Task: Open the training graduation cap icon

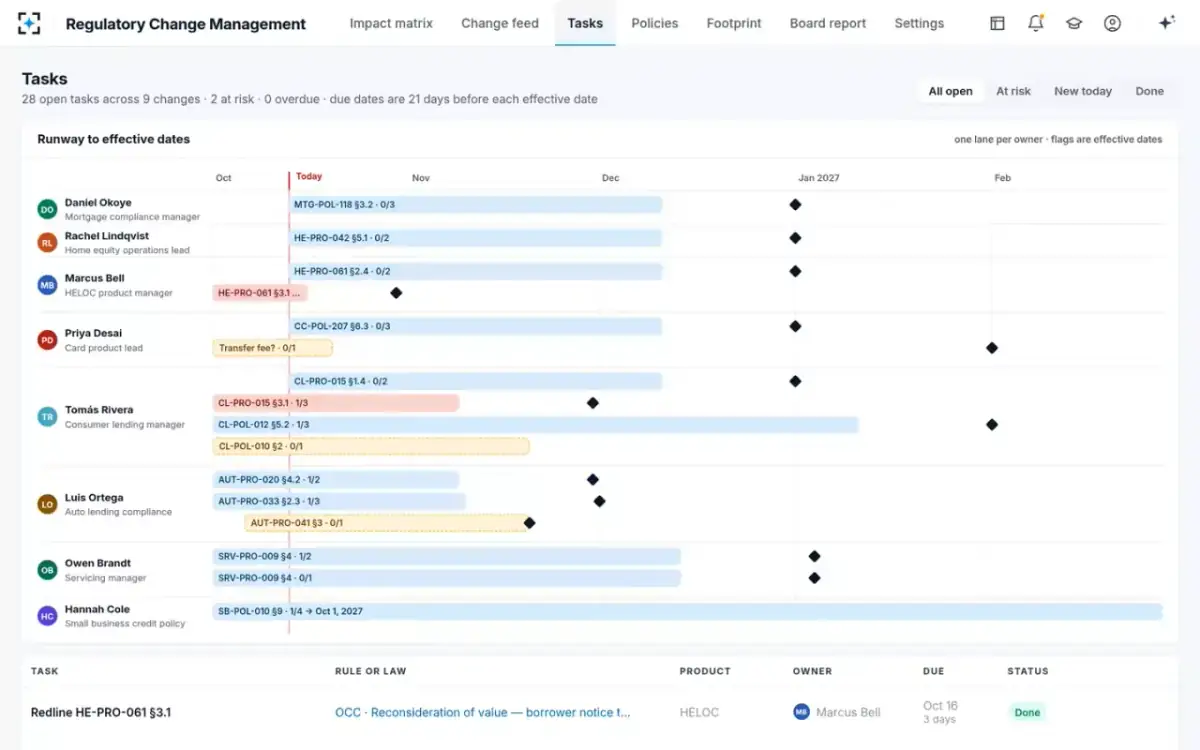Action: click(1074, 23)
